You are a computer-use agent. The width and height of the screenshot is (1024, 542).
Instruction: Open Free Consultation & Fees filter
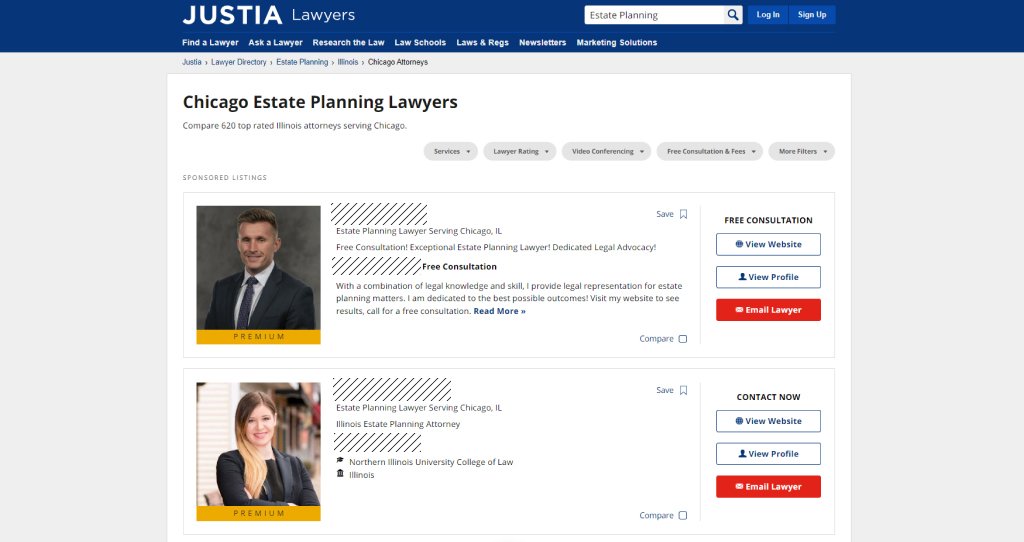point(710,151)
